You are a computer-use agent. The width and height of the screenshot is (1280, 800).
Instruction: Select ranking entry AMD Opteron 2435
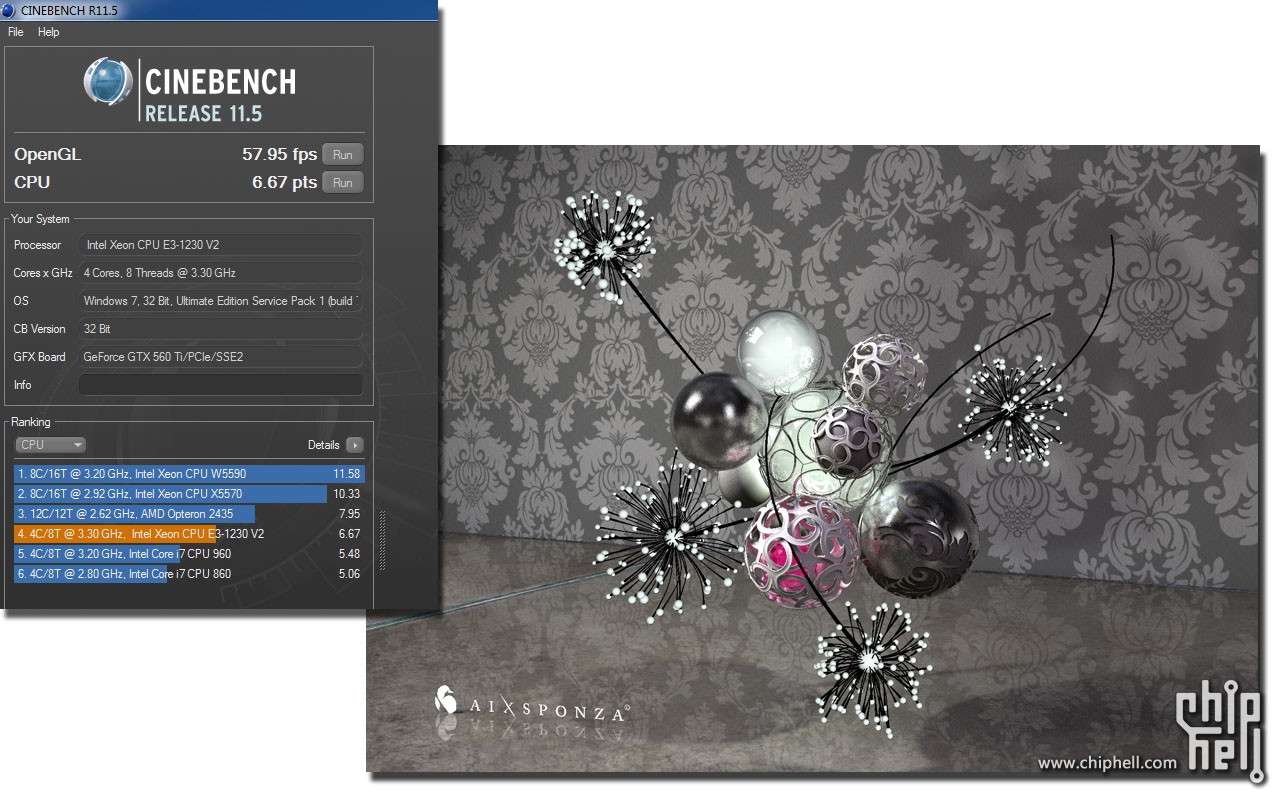point(190,514)
